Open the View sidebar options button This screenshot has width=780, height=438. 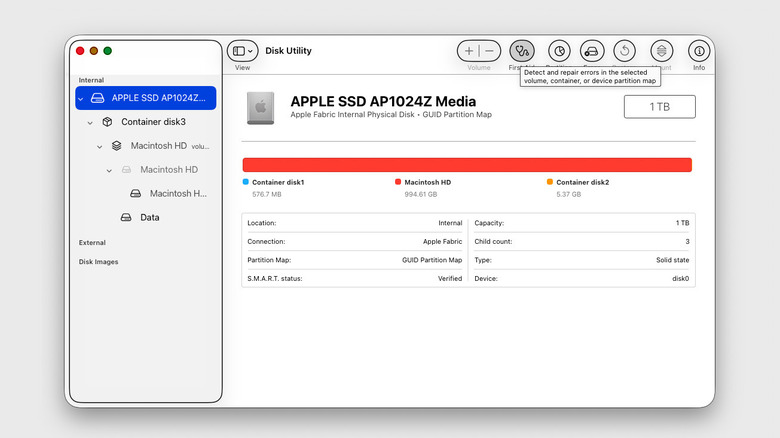coord(242,51)
